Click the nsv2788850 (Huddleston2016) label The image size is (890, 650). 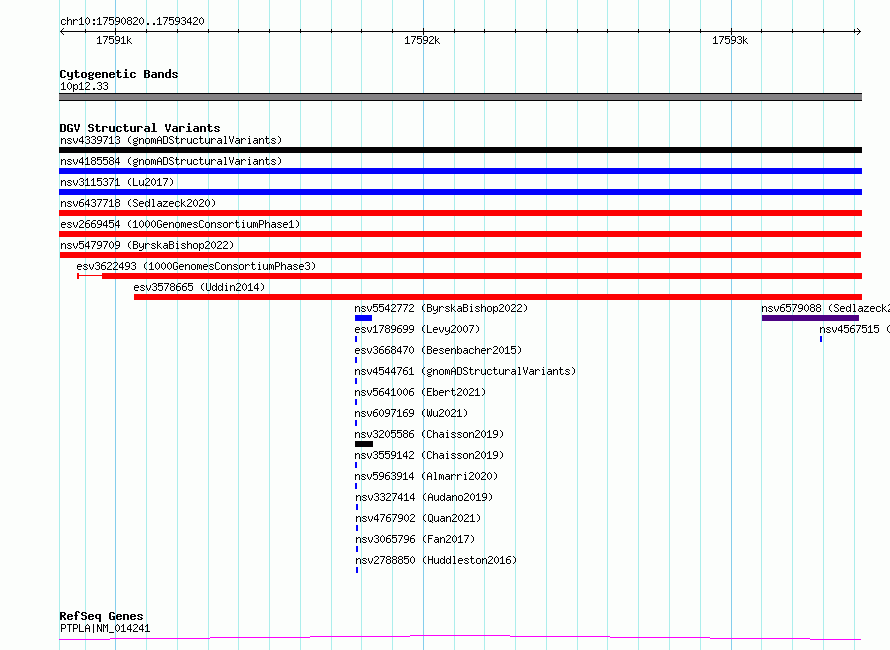click(x=436, y=560)
